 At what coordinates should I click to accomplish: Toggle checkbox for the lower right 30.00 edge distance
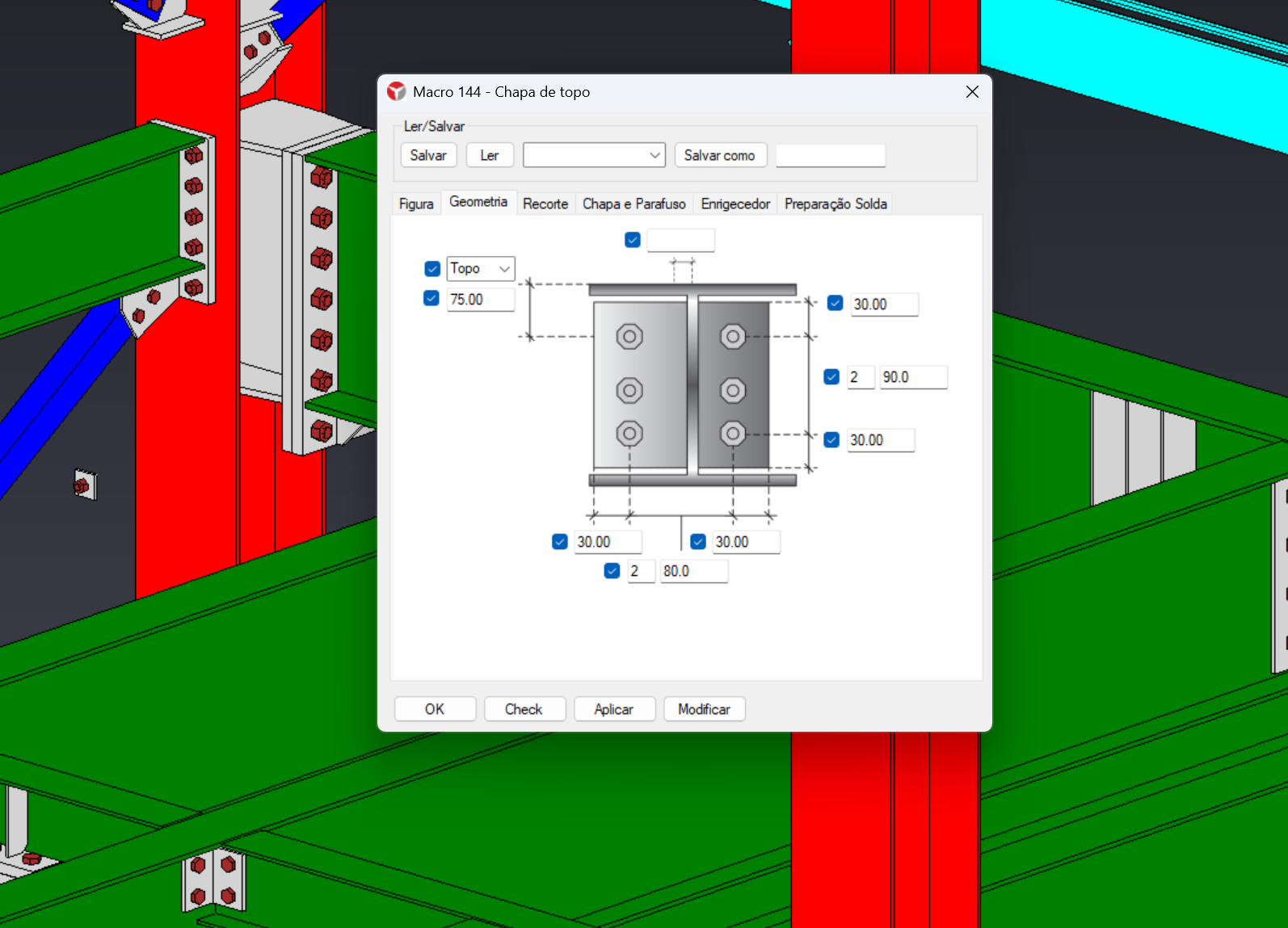click(831, 440)
